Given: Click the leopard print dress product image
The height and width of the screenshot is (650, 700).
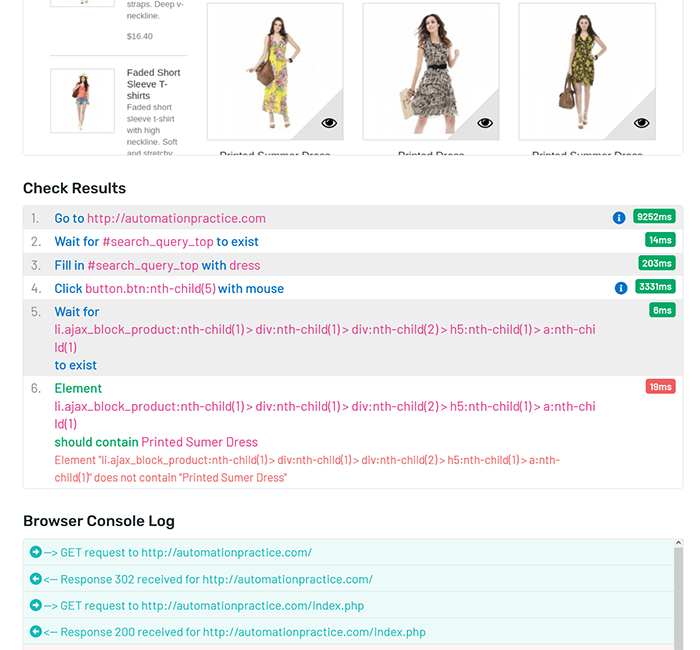Looking at the screenshot, I should pyautogui.click(x=431, y=71).
